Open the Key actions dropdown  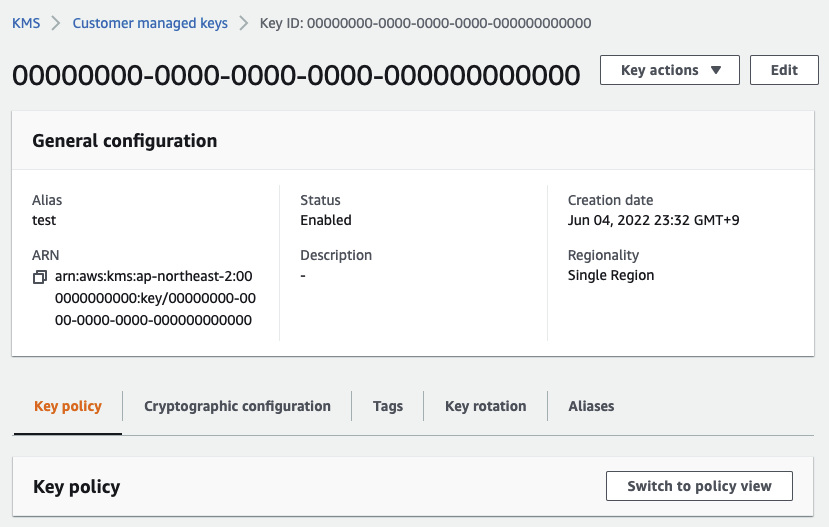(670, 70)
